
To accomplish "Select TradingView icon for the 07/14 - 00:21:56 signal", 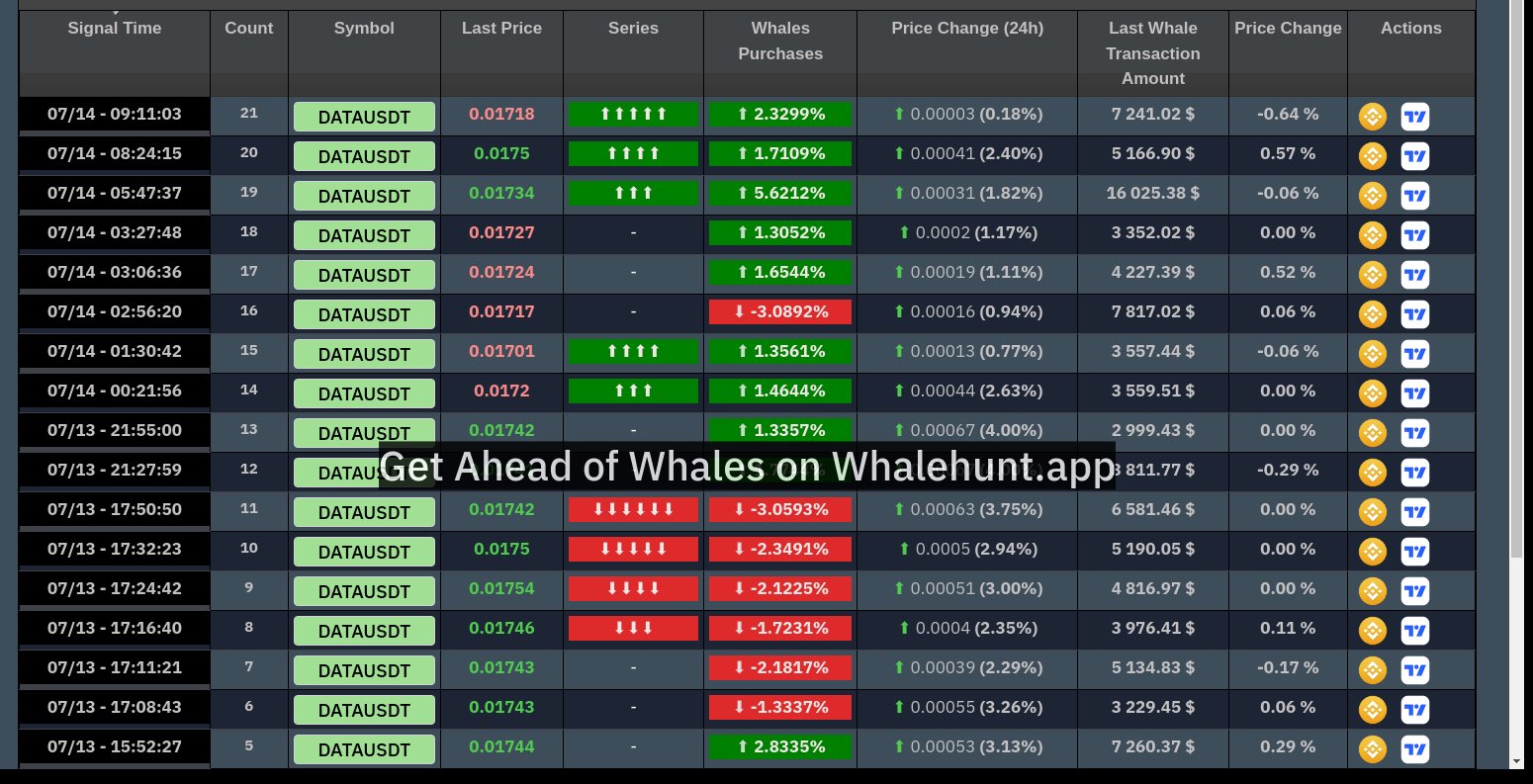I will click(x=1415, y=393).
